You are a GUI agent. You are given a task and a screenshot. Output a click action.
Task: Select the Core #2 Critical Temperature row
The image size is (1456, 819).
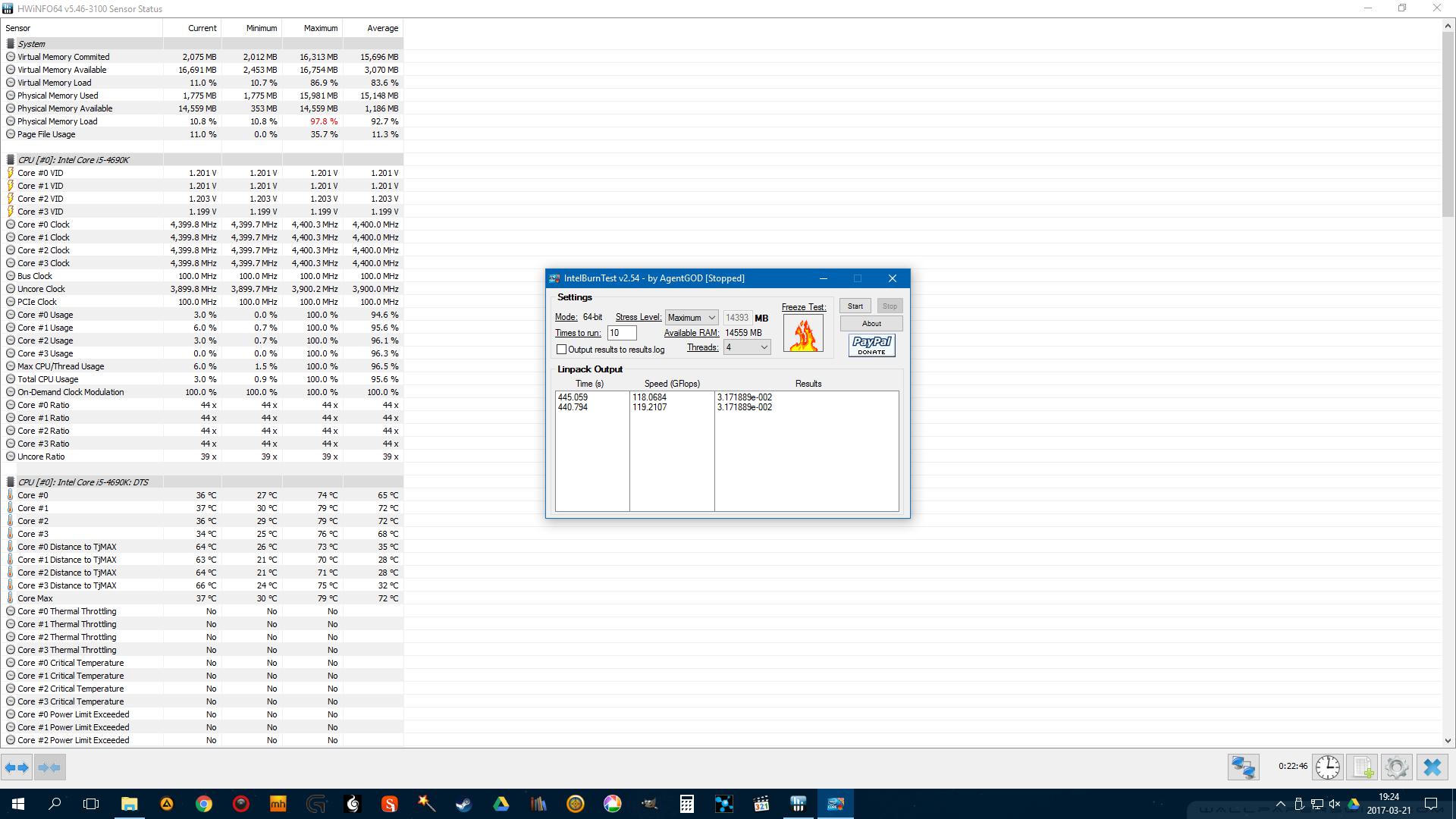203,689
